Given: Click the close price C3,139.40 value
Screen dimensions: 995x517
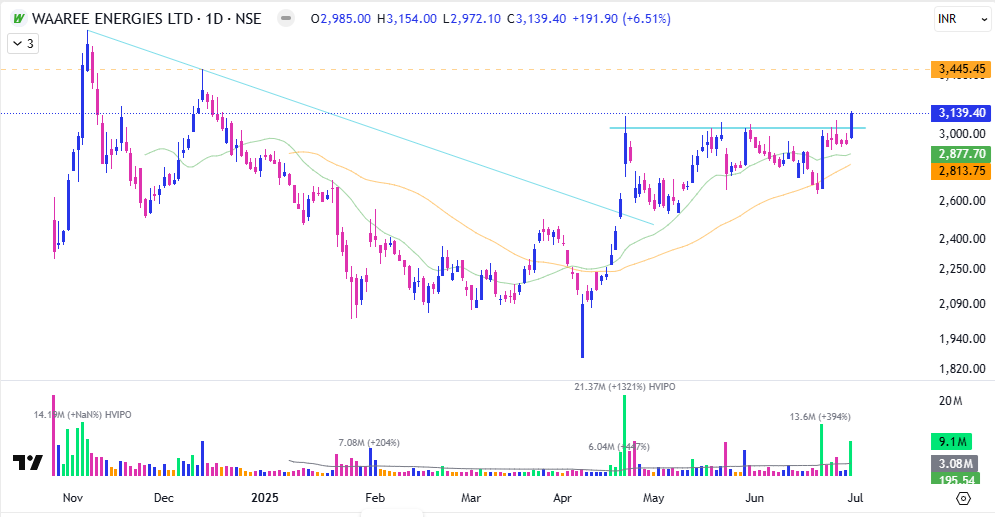Looking at the screenshot, I should point(536,18).
